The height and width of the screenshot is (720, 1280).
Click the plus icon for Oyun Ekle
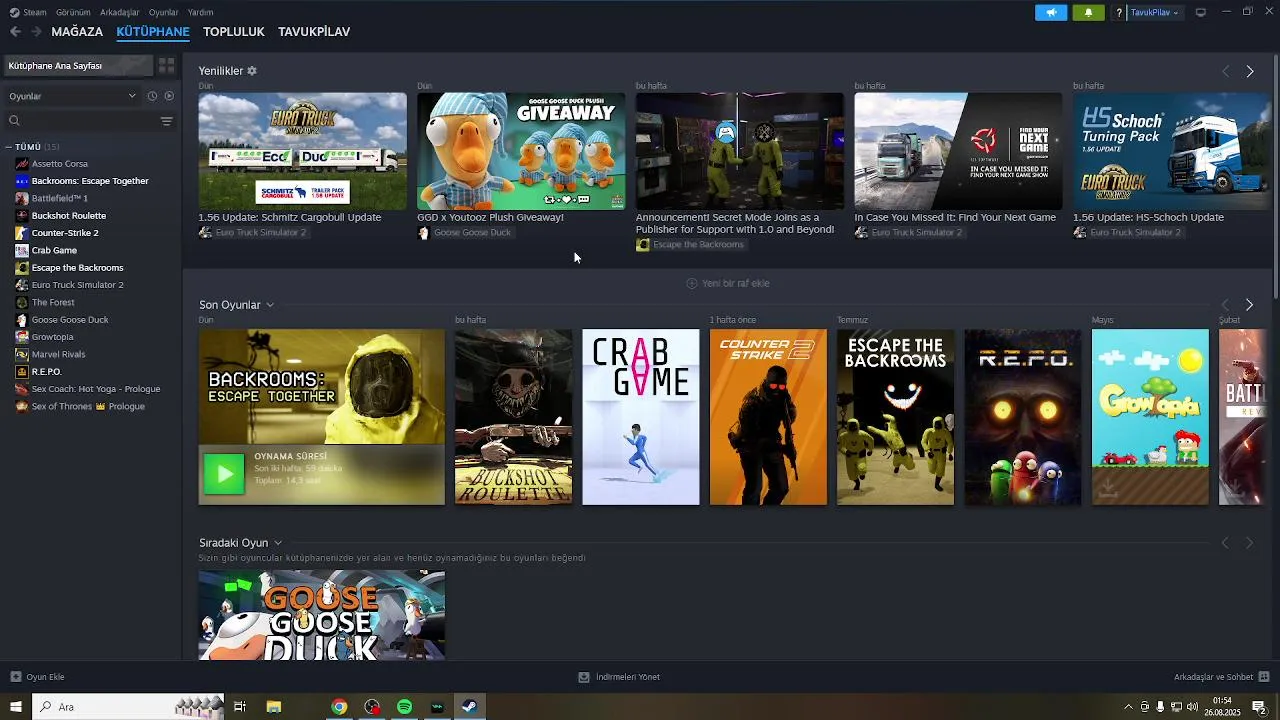click(15, 677)
